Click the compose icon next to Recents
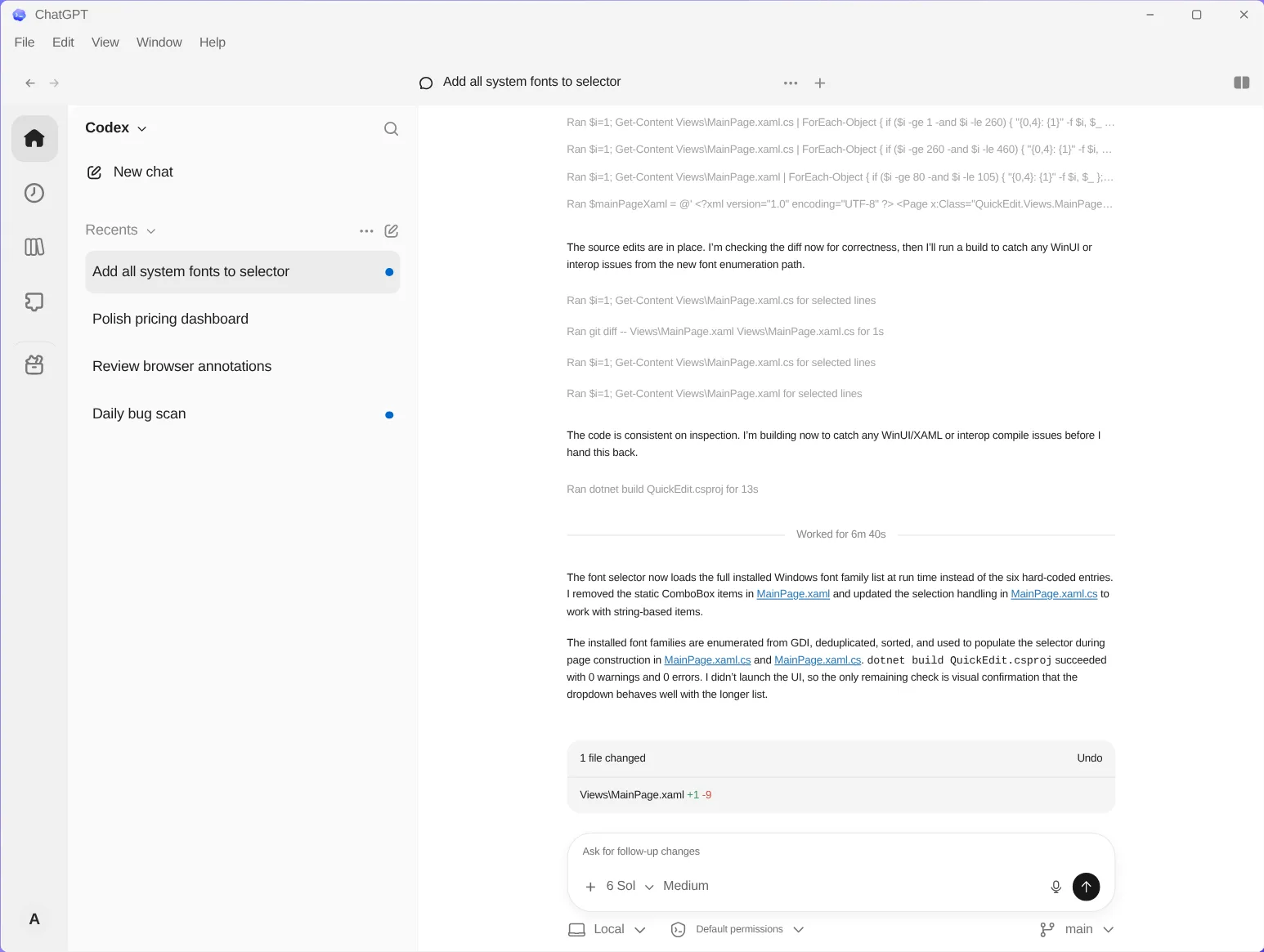Viewport: 1264px width, 952px height. pyautogui.click(x=392, y=231)
